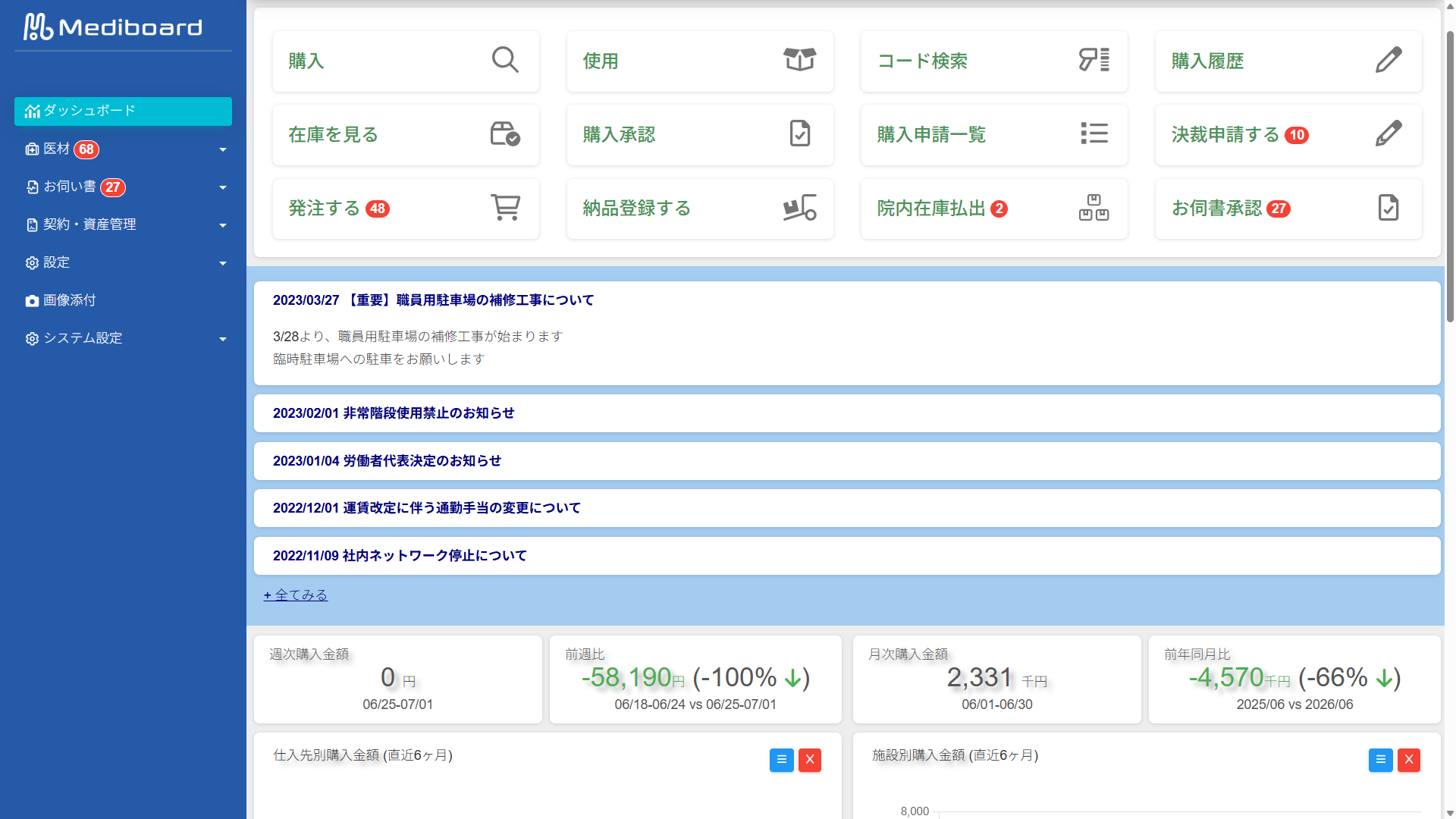The height and width of the screenshot is (819, 1456).
Task: Click the pencil icon on 購入履歴 card
Action: 1389,60
